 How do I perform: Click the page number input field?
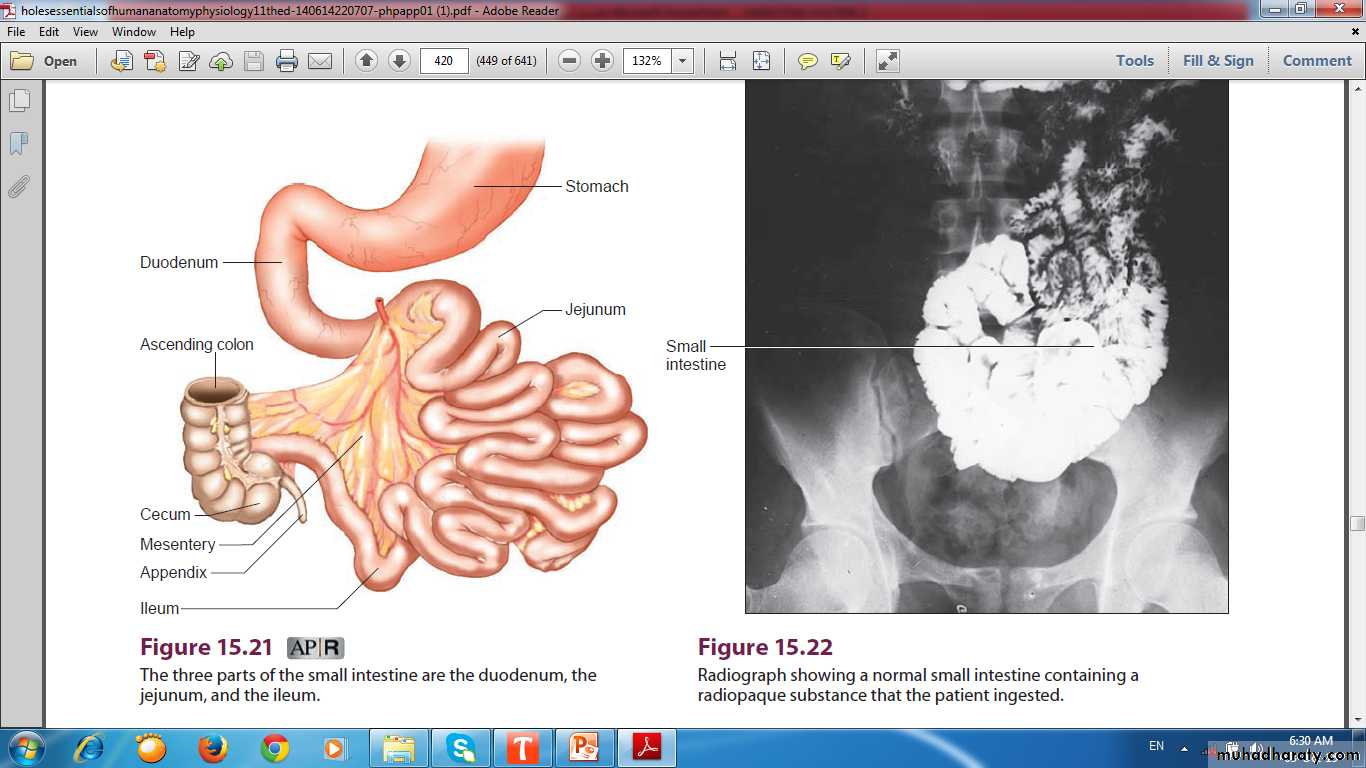pyautogui.click(x=444, y=61)
